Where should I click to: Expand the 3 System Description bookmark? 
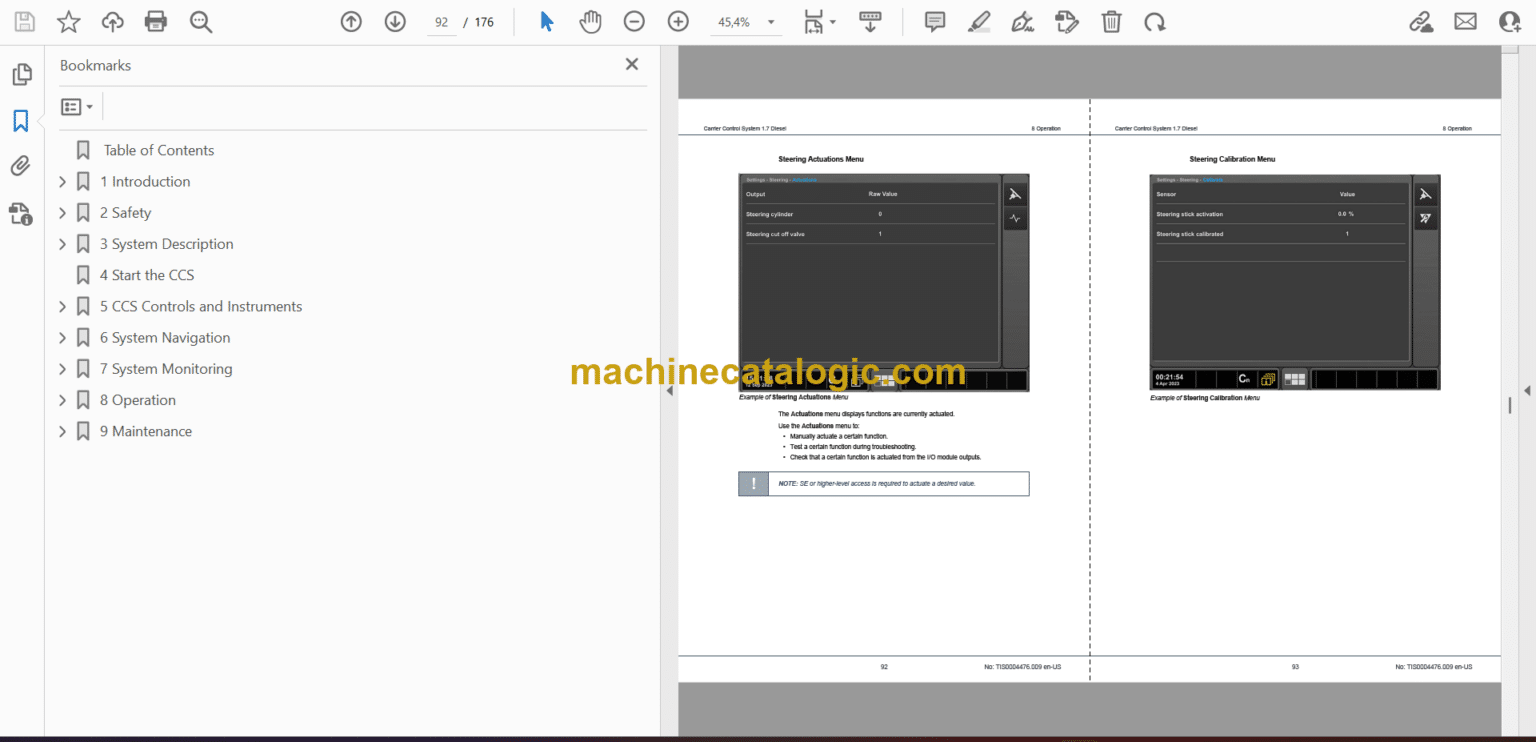(62, 244)
